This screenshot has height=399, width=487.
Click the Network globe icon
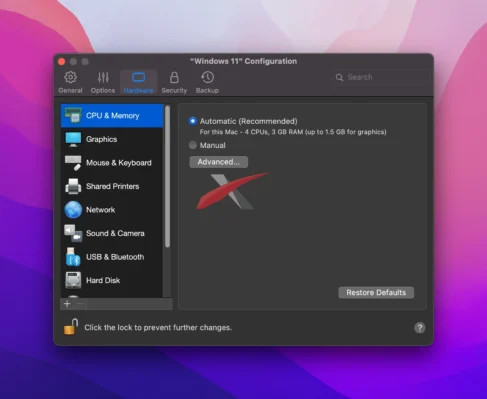(73, 210)
